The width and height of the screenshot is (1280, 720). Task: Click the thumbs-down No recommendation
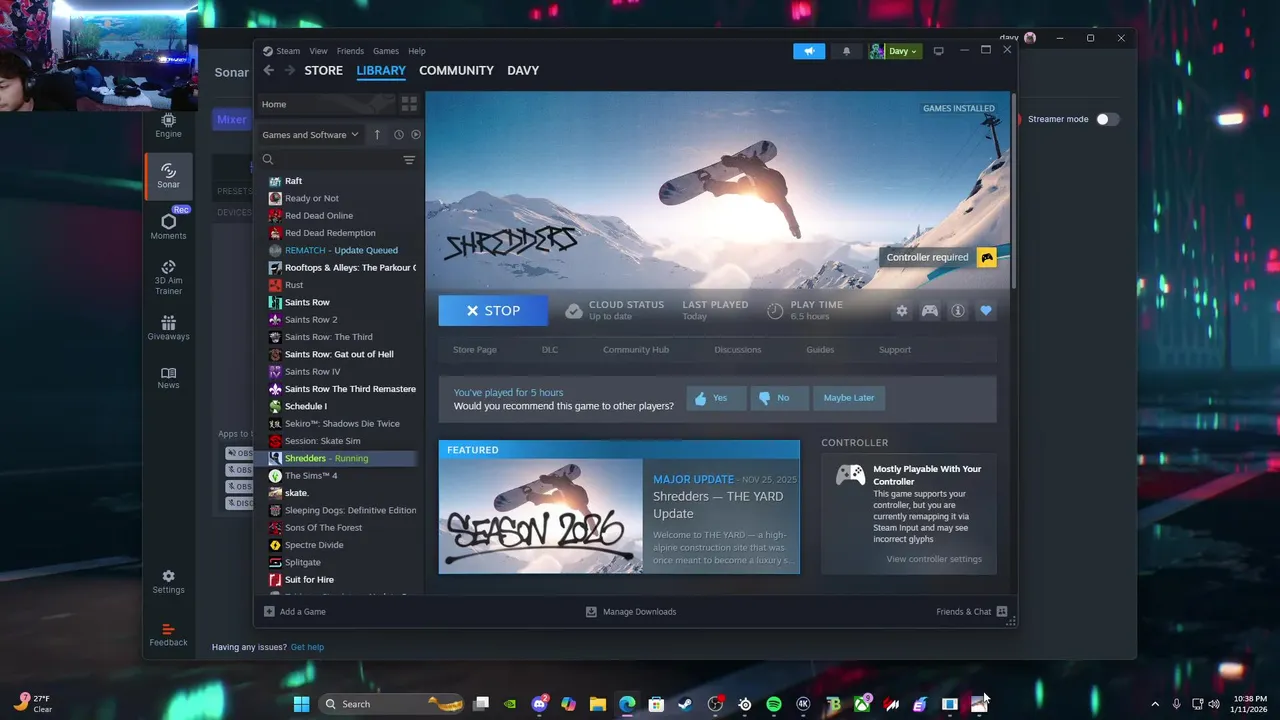point(780,398)
